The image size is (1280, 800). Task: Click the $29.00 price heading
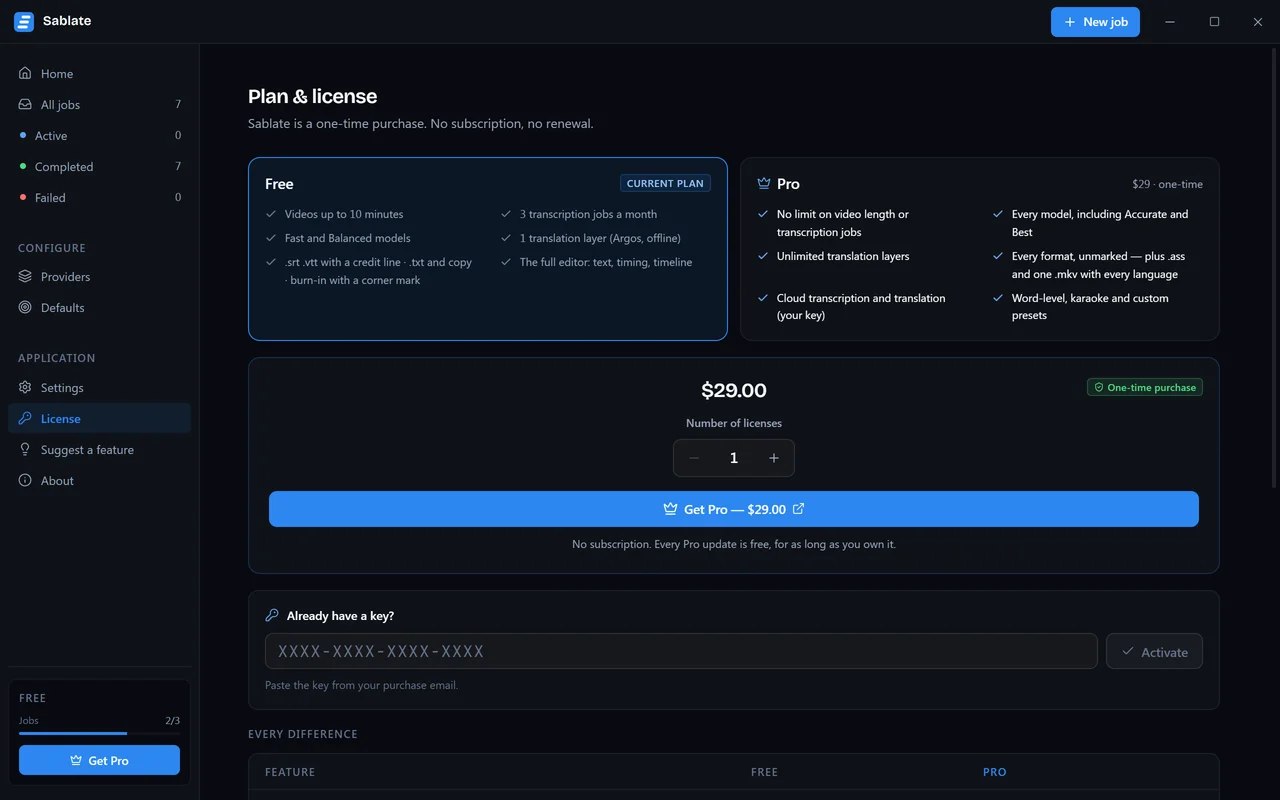click(734, 390)
